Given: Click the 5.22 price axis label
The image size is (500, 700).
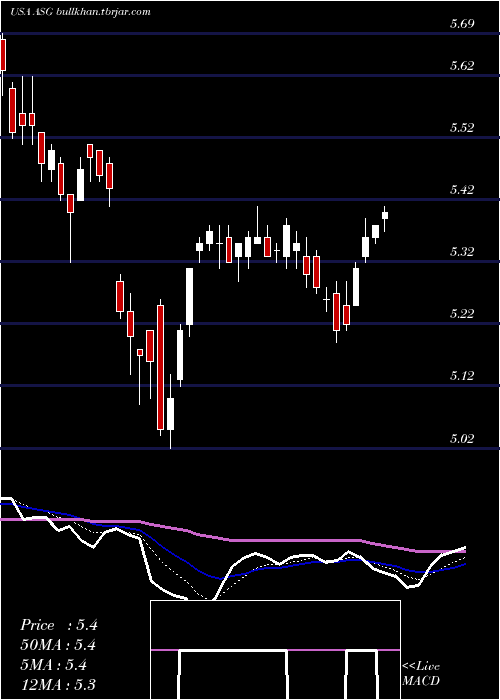Looking at the screenshot, I should (x=462, y=314).
